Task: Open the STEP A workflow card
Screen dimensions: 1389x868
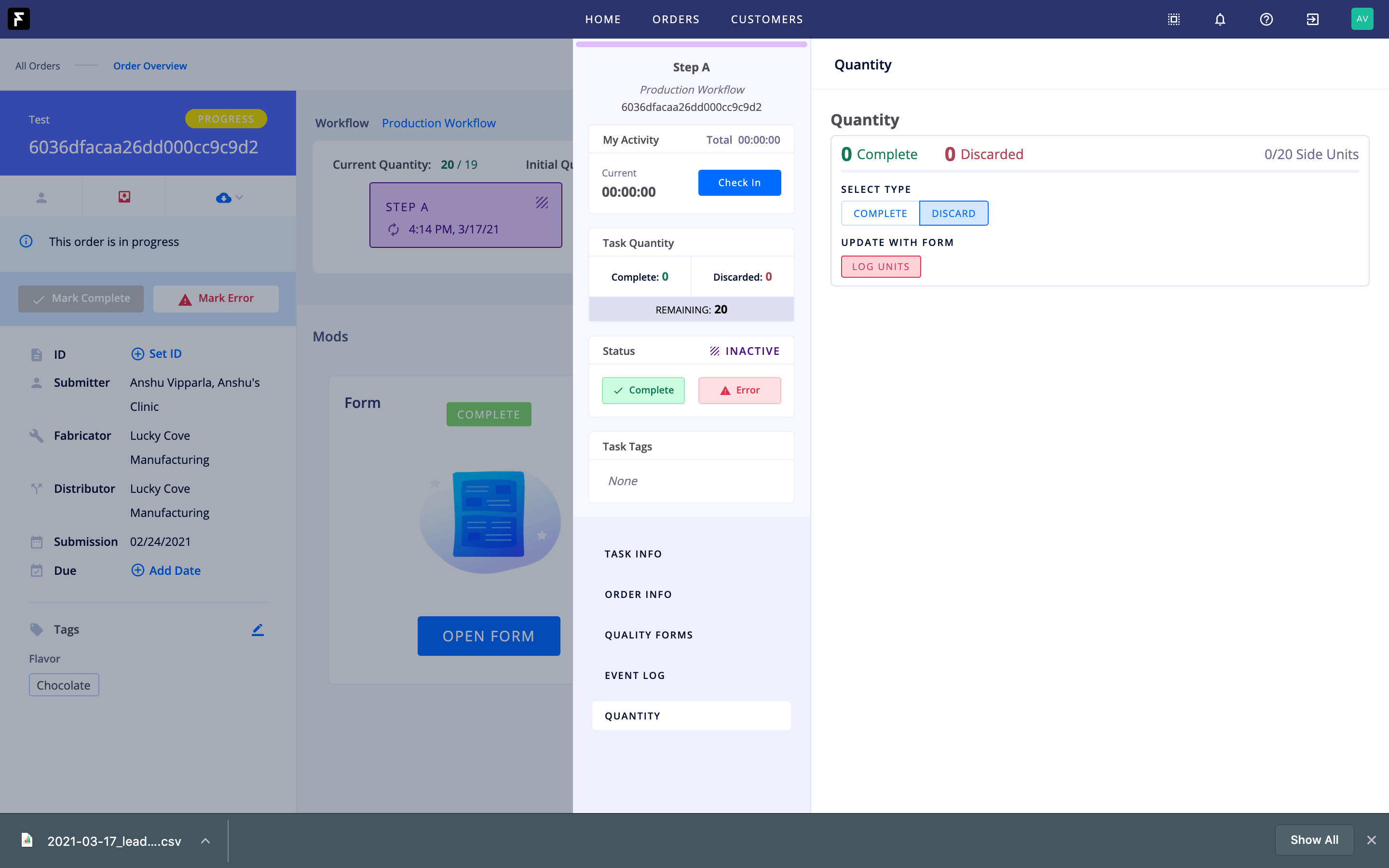Action: coord(465,215)
